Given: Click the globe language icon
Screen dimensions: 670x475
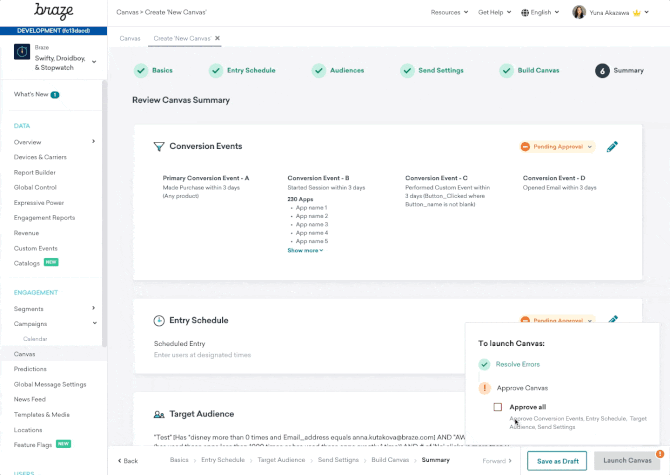Looking at the screenshot, I should tap(527, 13).
